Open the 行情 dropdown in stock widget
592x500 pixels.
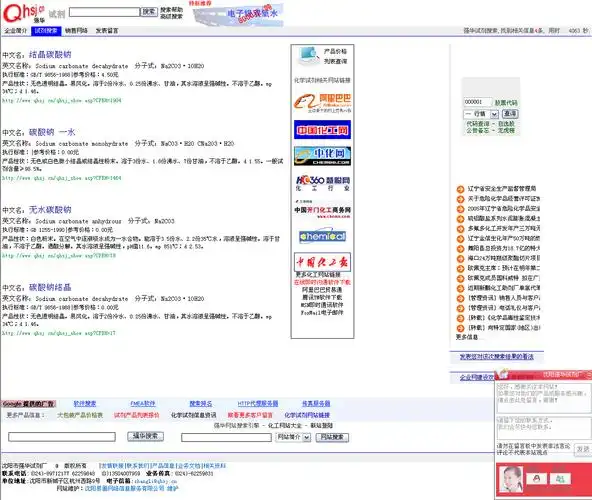click(481, 114)
